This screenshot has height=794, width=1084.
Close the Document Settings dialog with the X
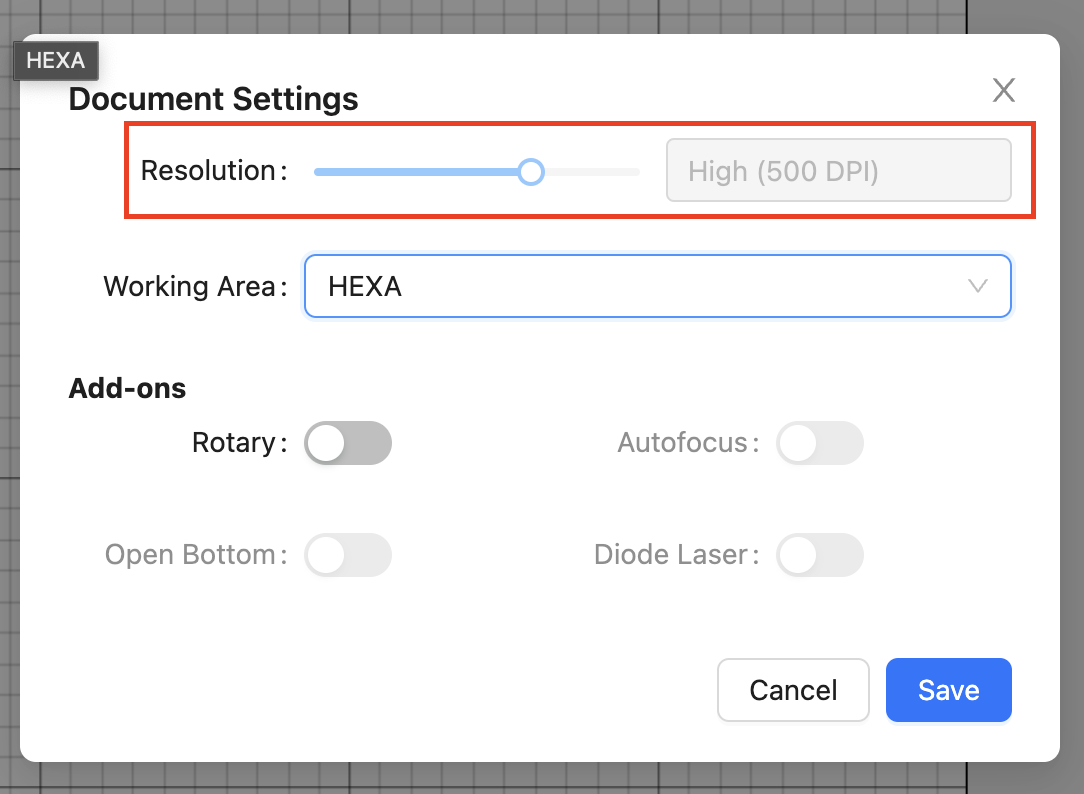coord(1003,90)
